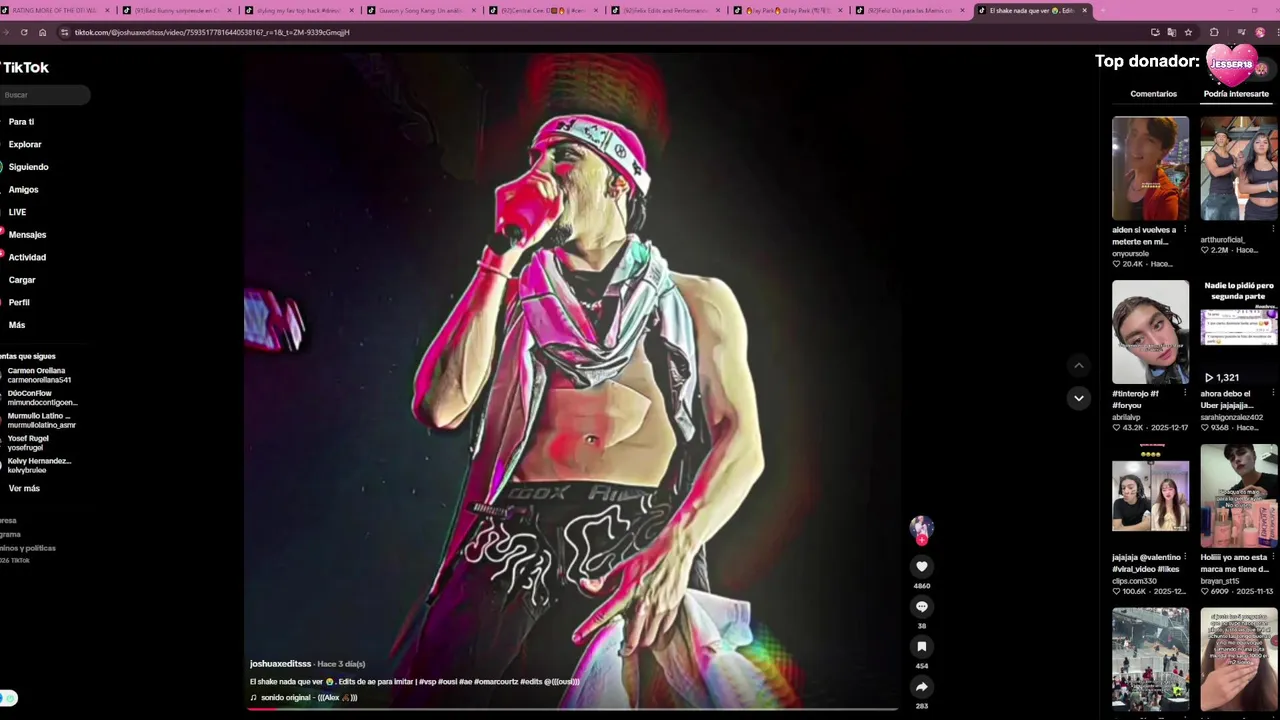
Task: Open 'jajajaja @valentino' video thumbnail
Action: point(1150,496)
